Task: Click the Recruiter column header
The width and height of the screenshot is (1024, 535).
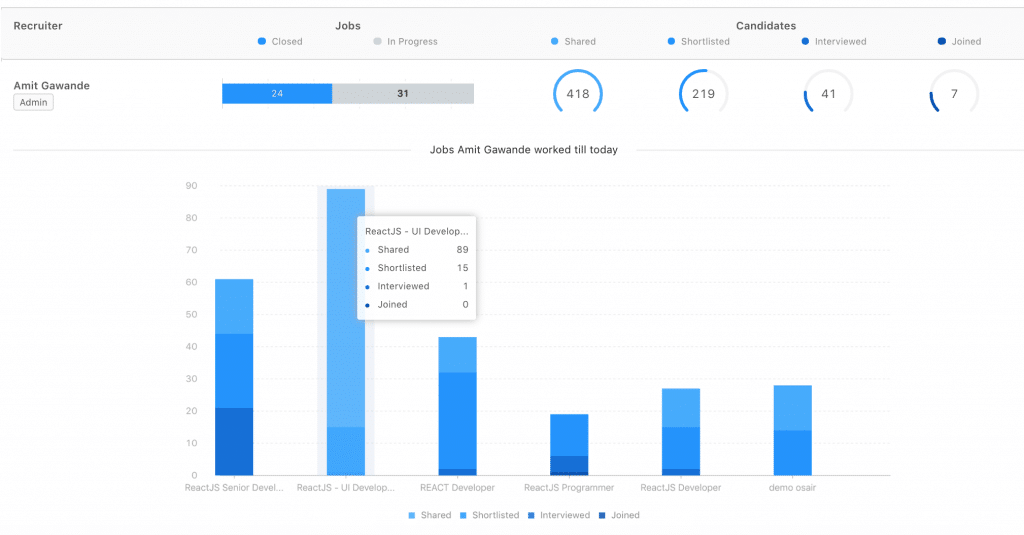Action: (x=38, y=25)
